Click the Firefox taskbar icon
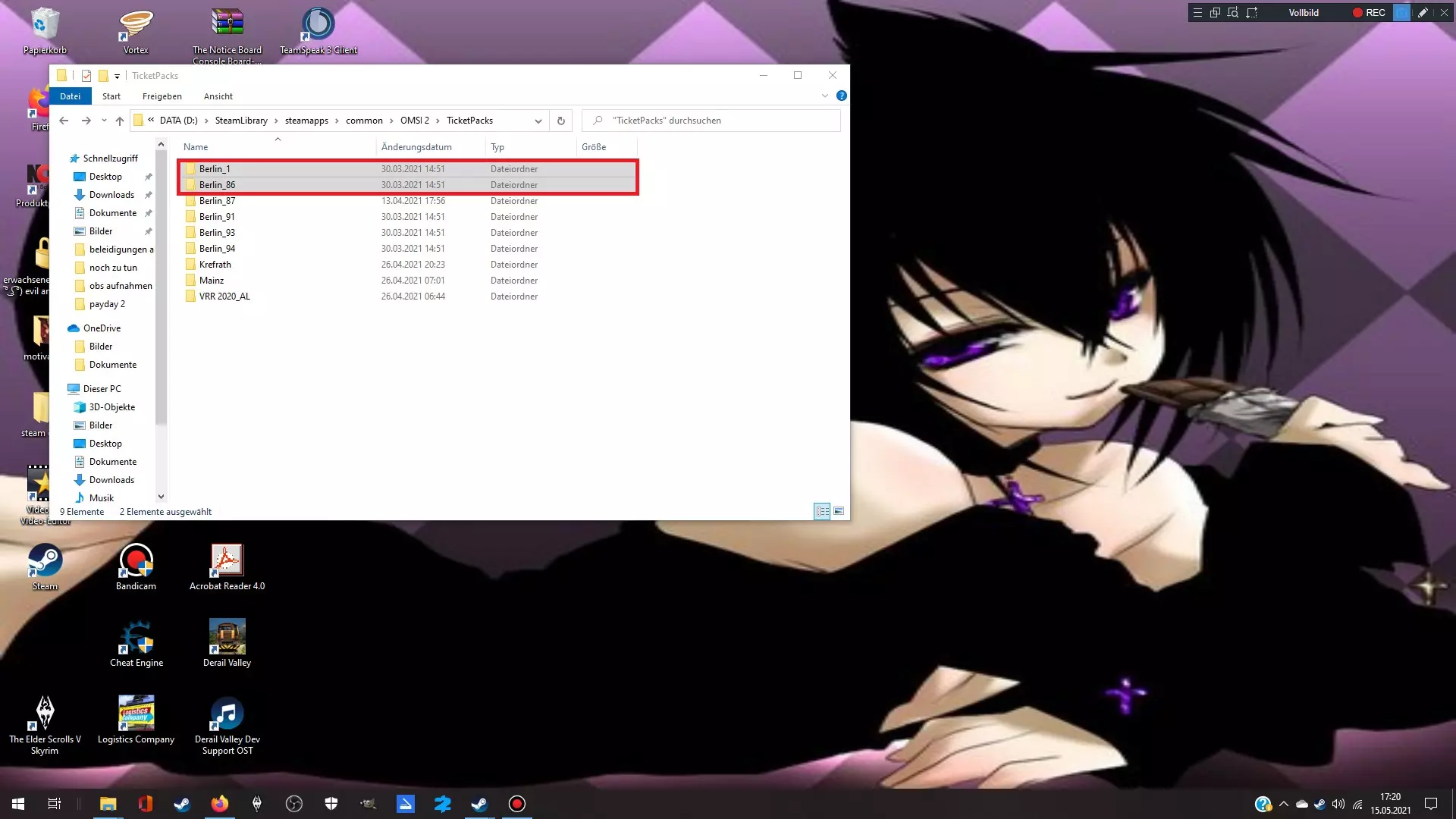This screenshot has height=819, width=1456. pyautogui.click(x=220, y=804)
